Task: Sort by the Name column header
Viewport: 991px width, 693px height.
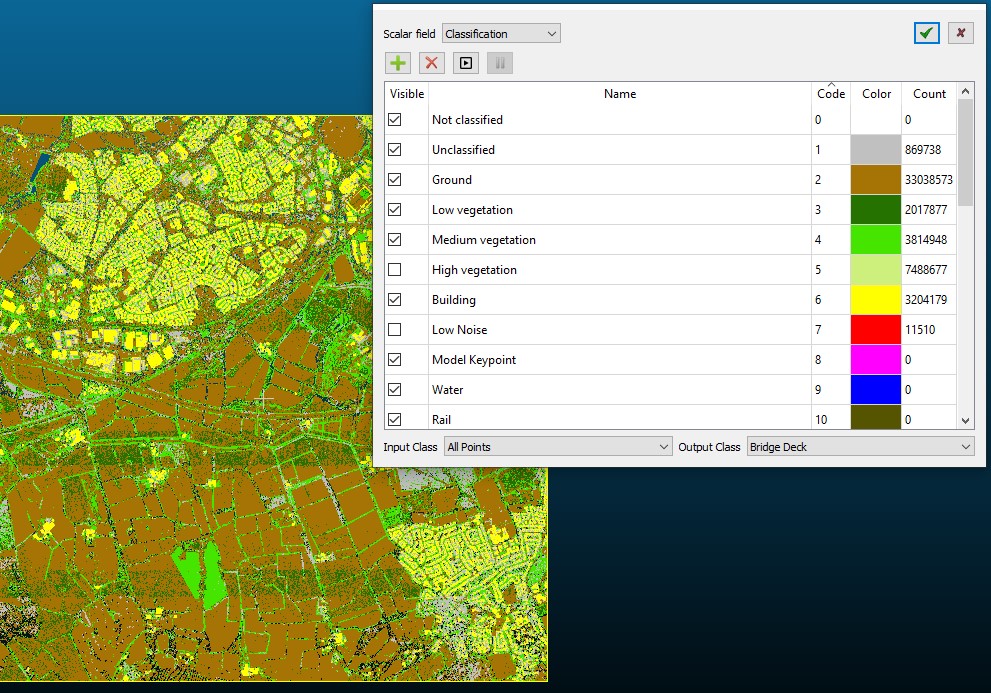Action: 620,94
